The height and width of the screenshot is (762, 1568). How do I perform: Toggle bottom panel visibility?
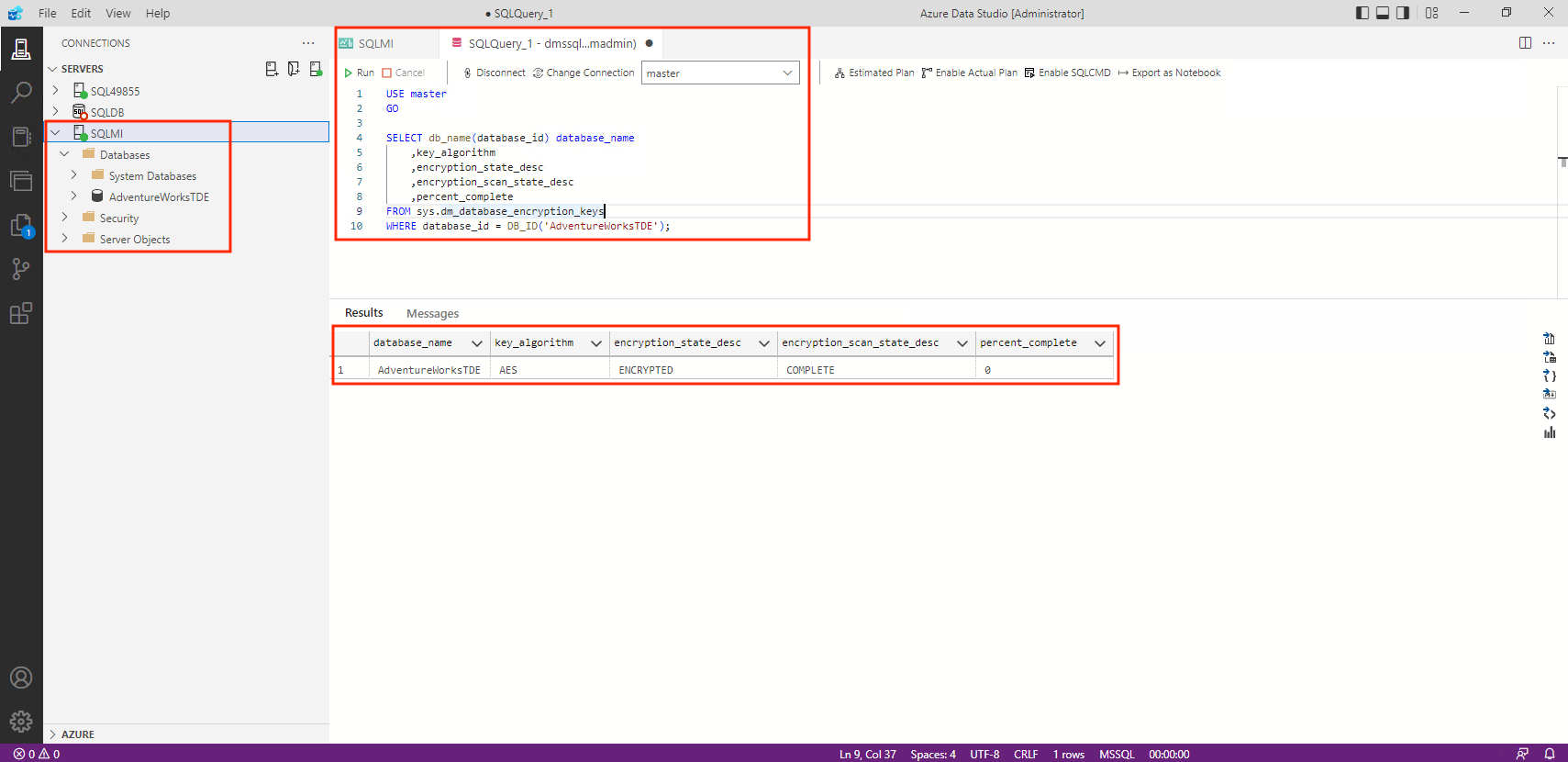coord(1383,13)
